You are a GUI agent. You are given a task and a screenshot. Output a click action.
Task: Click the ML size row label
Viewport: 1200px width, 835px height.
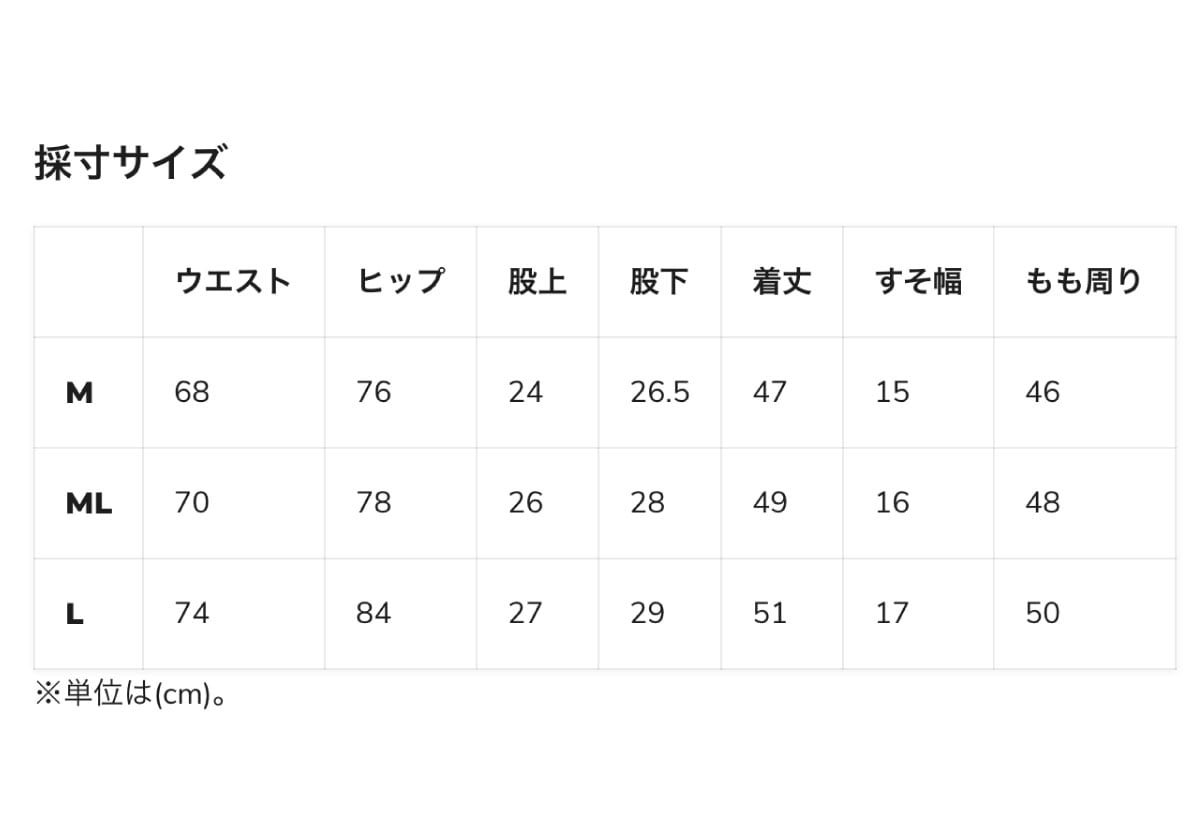pyautogui.click(x=88, y=503)
